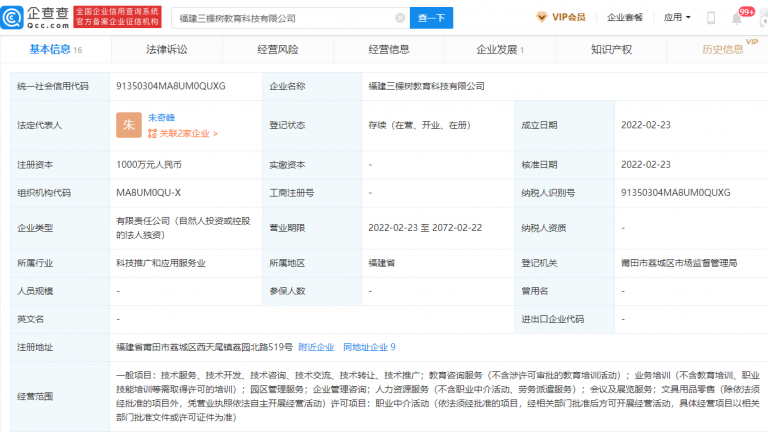
Task: Click the 纳税人资质 label cell
Action: coord(564,228)
